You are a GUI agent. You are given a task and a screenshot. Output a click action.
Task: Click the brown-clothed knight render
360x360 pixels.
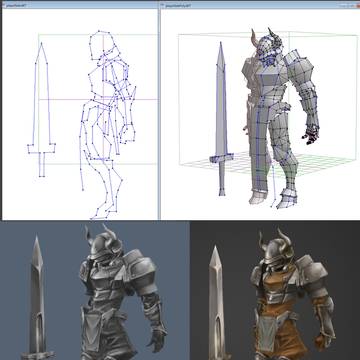pos(293,295)
